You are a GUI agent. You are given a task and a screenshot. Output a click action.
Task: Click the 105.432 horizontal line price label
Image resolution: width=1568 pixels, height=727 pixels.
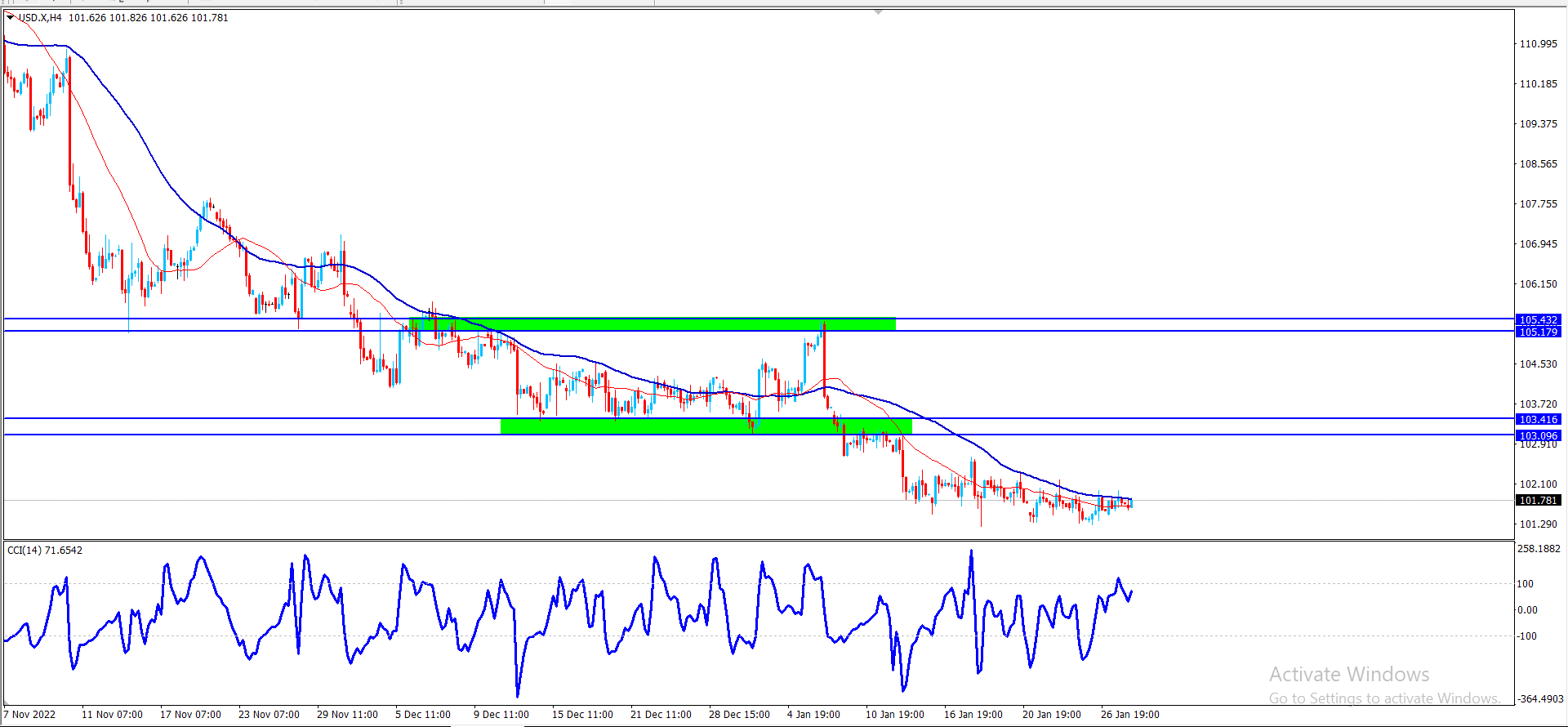point(1538,319)
